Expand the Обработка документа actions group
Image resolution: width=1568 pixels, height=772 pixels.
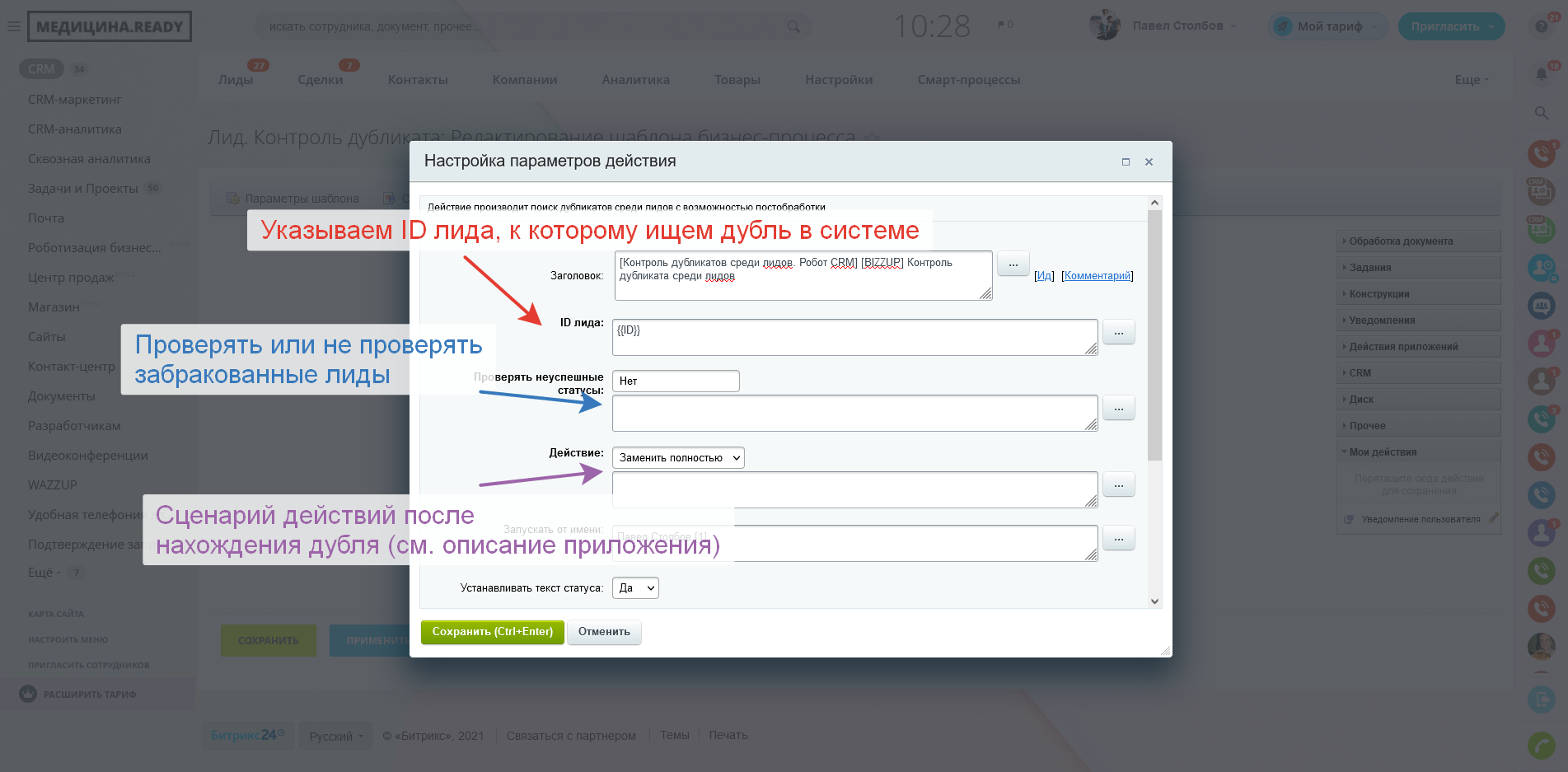1418,241
